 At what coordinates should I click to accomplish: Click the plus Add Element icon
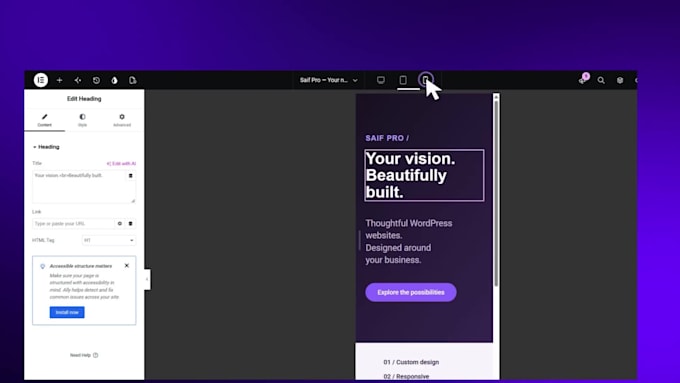[59, 80]
